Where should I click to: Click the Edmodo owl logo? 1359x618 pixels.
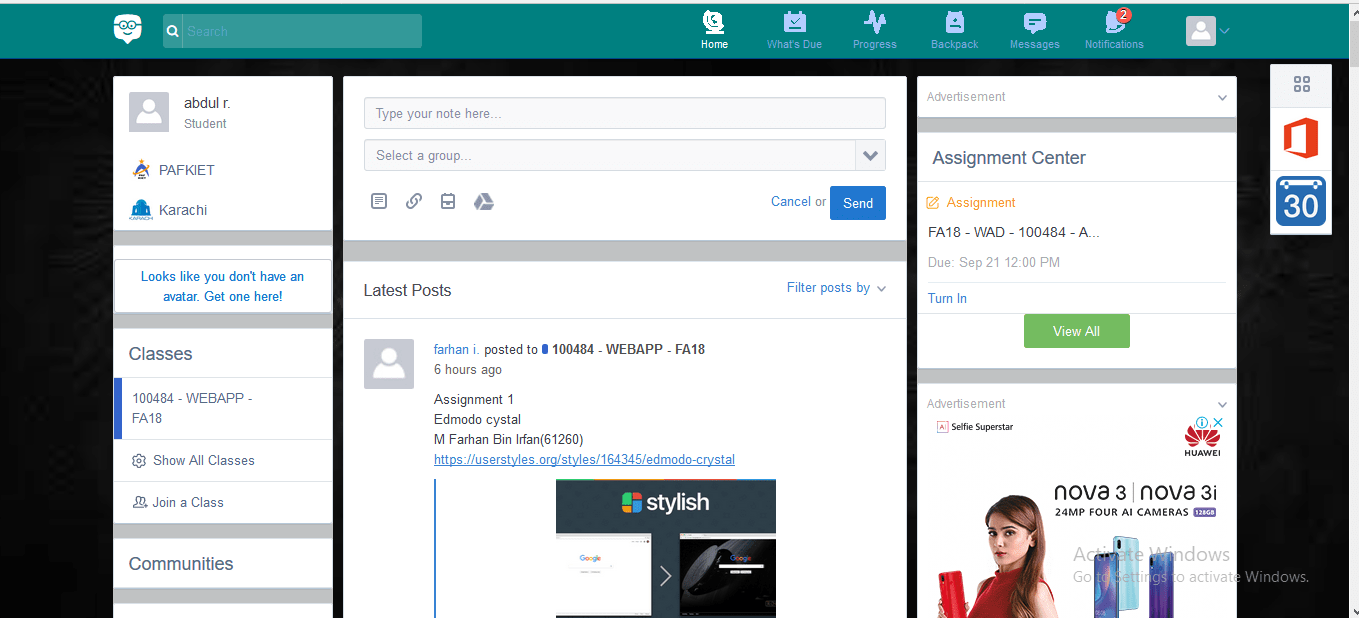click(127, 29)
